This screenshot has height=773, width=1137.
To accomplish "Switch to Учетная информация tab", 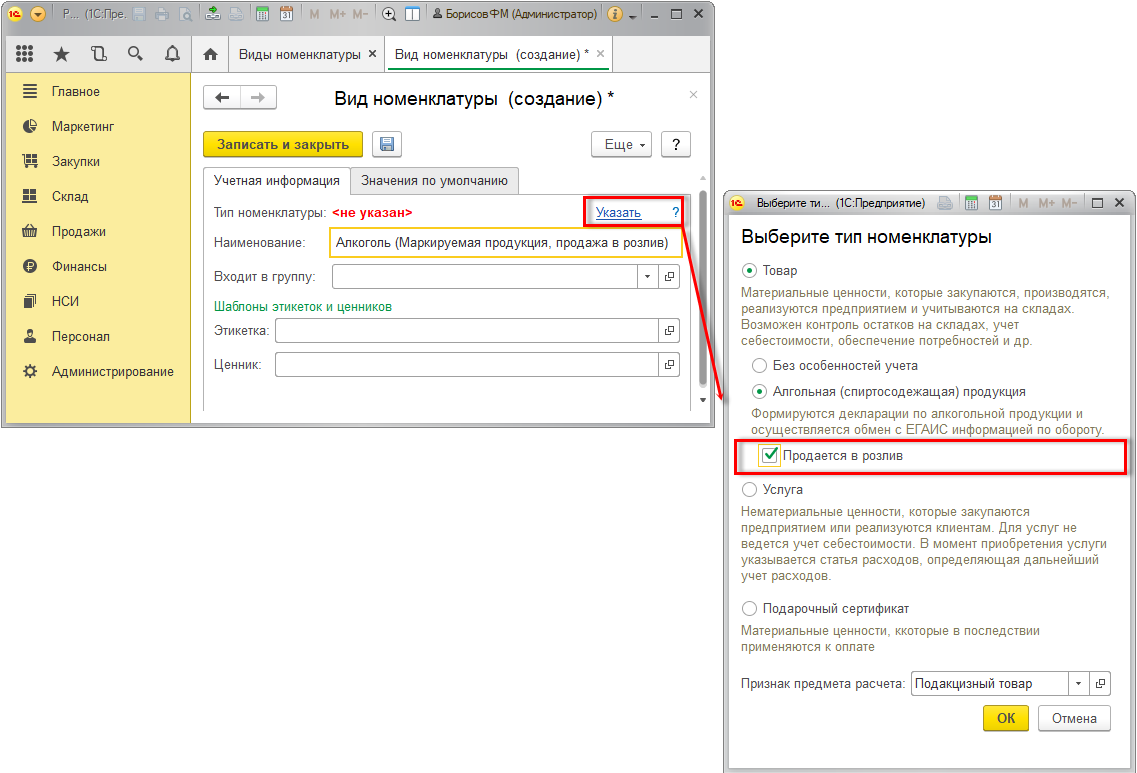I will point(276,181).
